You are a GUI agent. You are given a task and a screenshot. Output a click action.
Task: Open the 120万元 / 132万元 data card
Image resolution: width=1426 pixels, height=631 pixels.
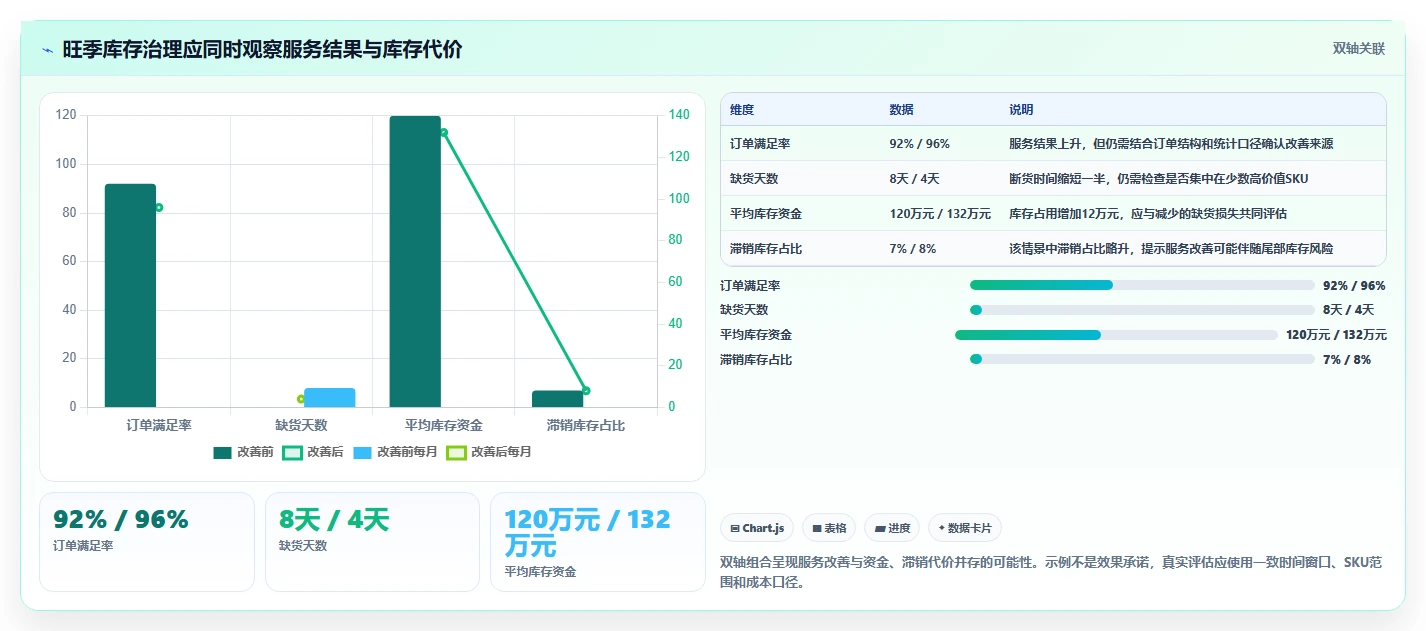[x=598, y=542]
